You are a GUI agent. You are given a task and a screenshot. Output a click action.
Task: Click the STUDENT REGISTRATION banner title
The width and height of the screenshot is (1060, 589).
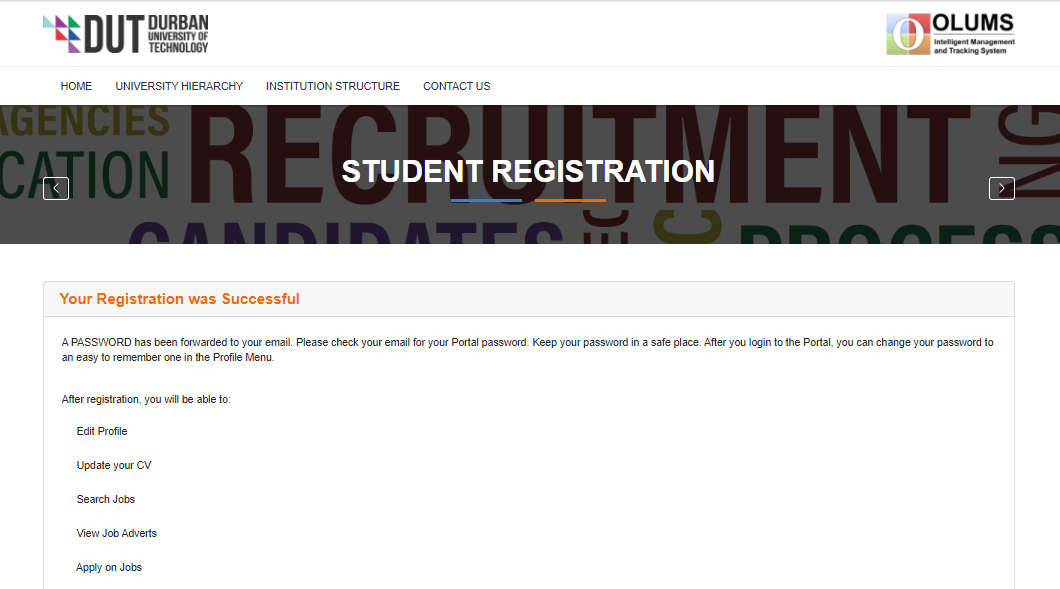click(x=528, y=171)
